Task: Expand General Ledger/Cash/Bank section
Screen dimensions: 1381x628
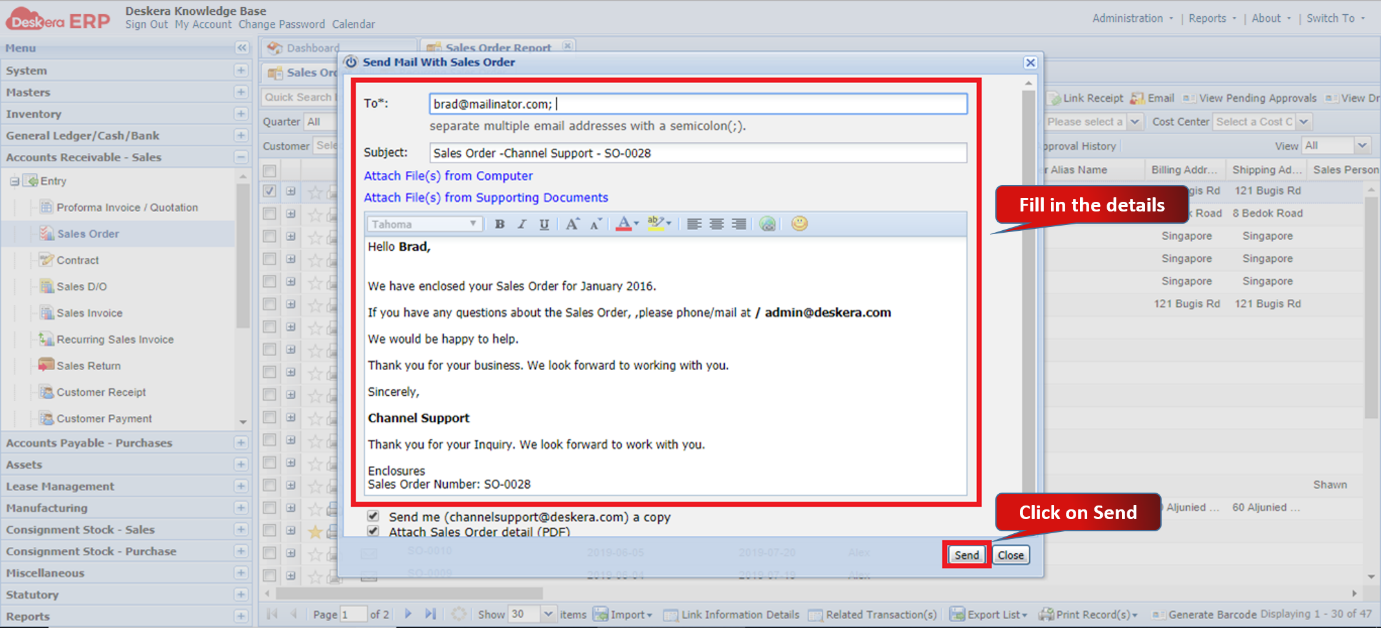Action: click(241, 135)
